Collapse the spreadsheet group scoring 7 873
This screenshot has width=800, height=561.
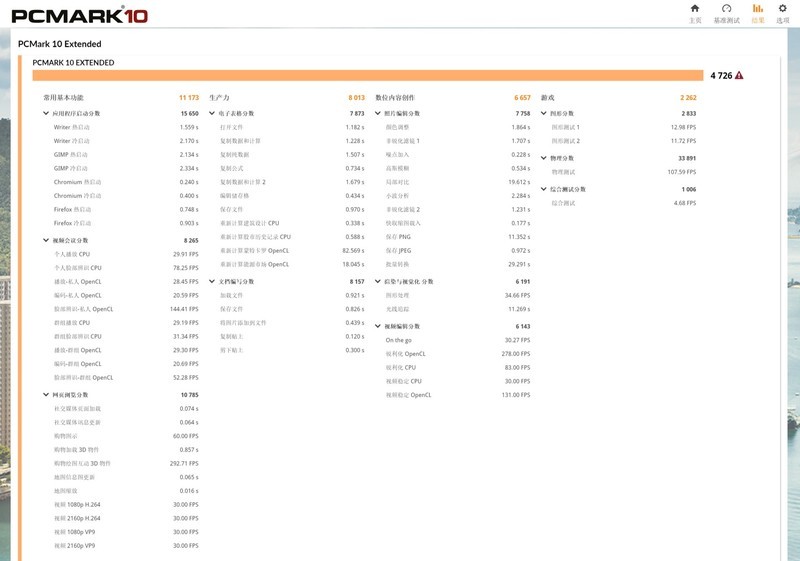(x=212, y=113)
